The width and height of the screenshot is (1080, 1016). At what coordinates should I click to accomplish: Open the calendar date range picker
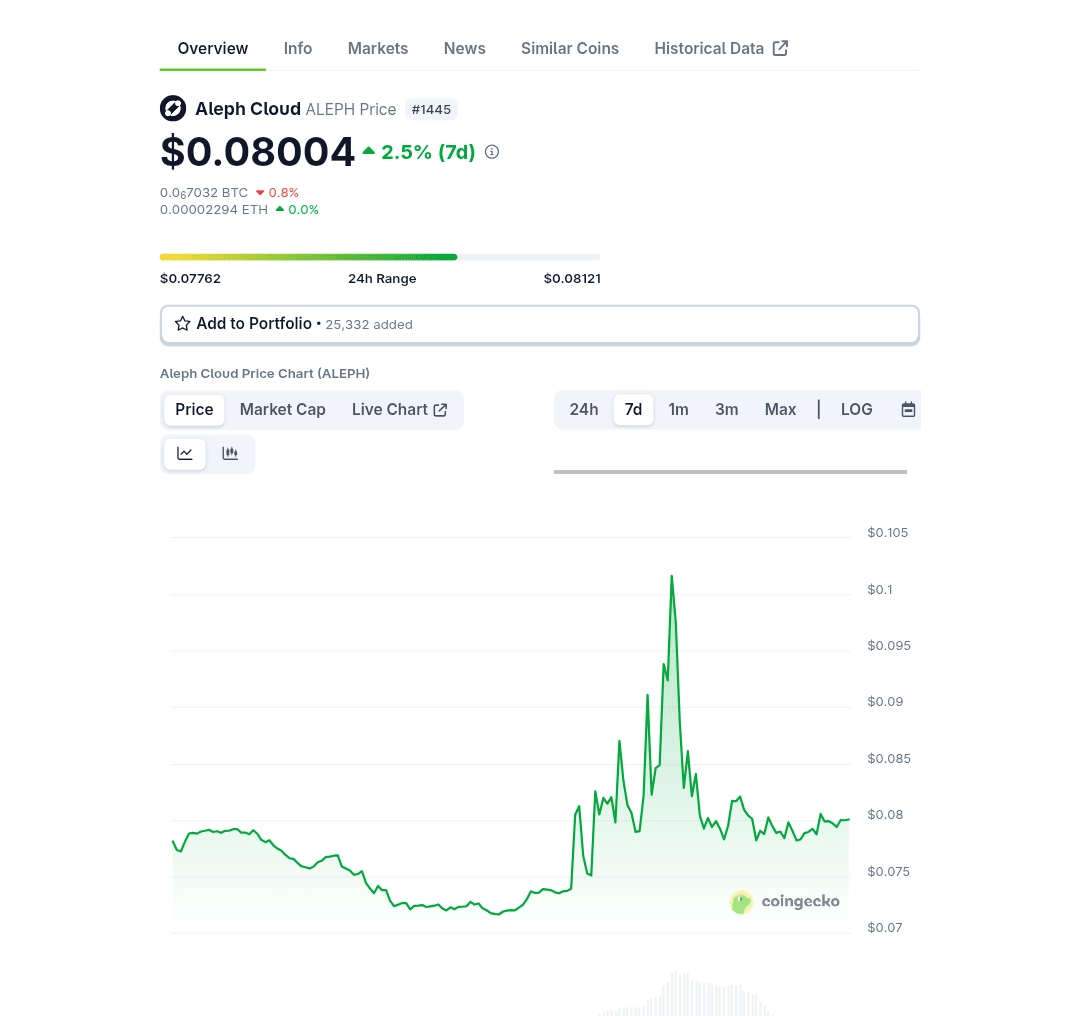tap(908, 410)
